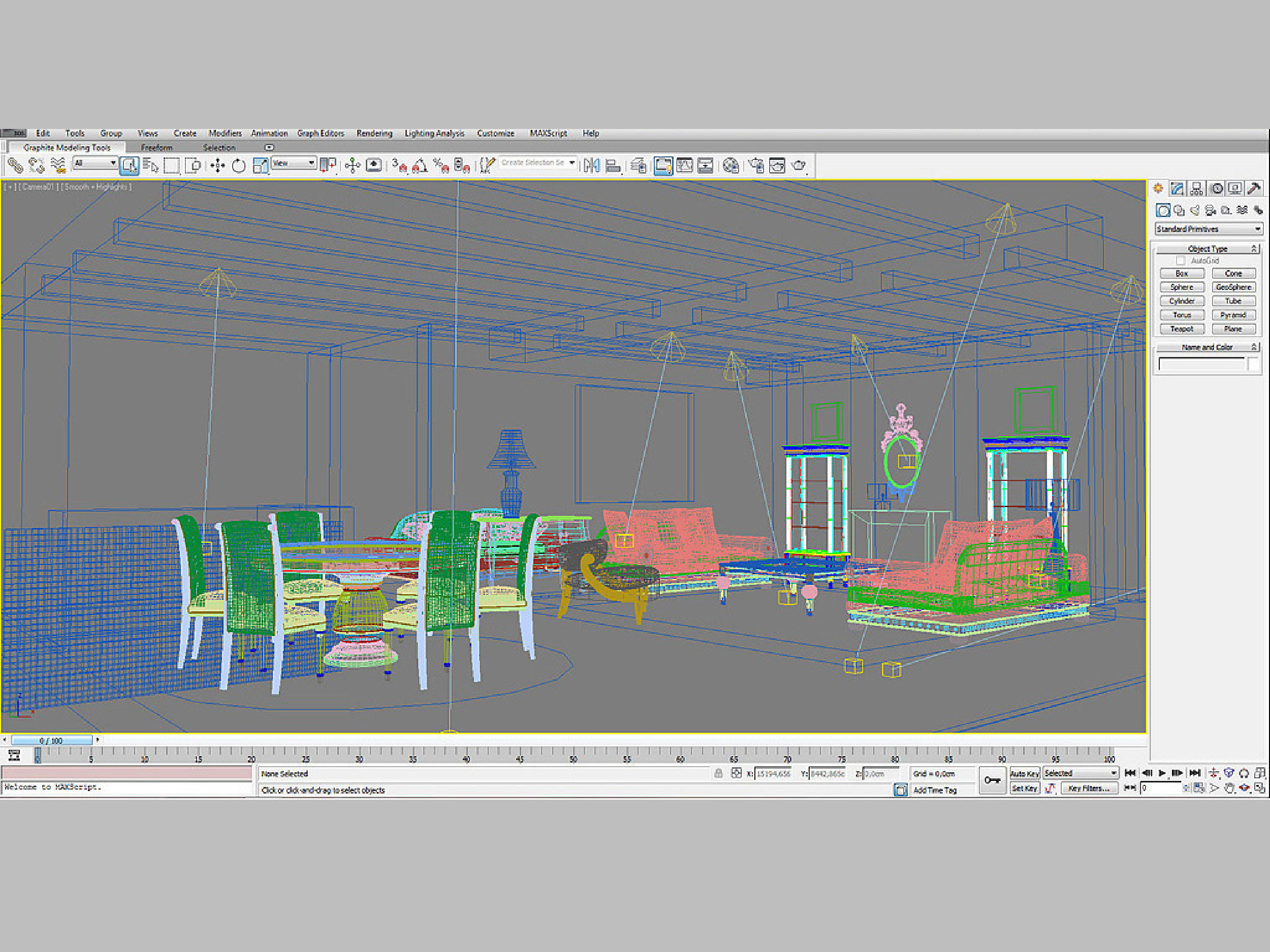The height and width of the screenshot is (952, 1270).
Task: Click the Mirror tool icon
Action: pos(591,166)
